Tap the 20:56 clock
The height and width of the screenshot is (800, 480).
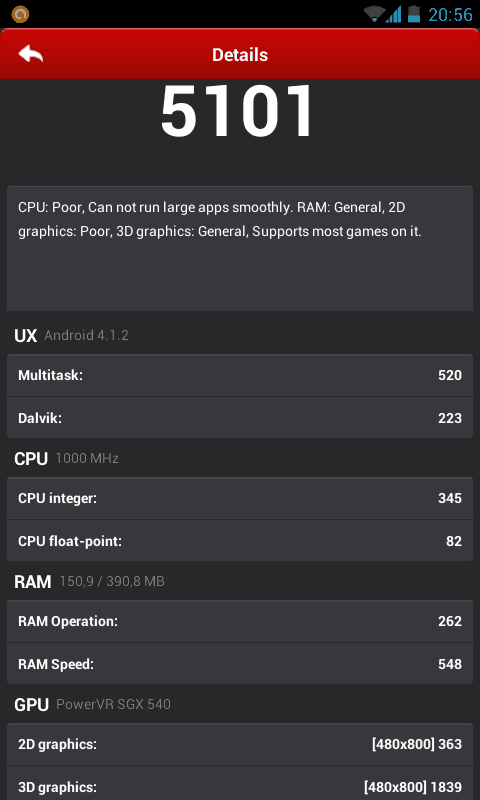pos(450,14)
